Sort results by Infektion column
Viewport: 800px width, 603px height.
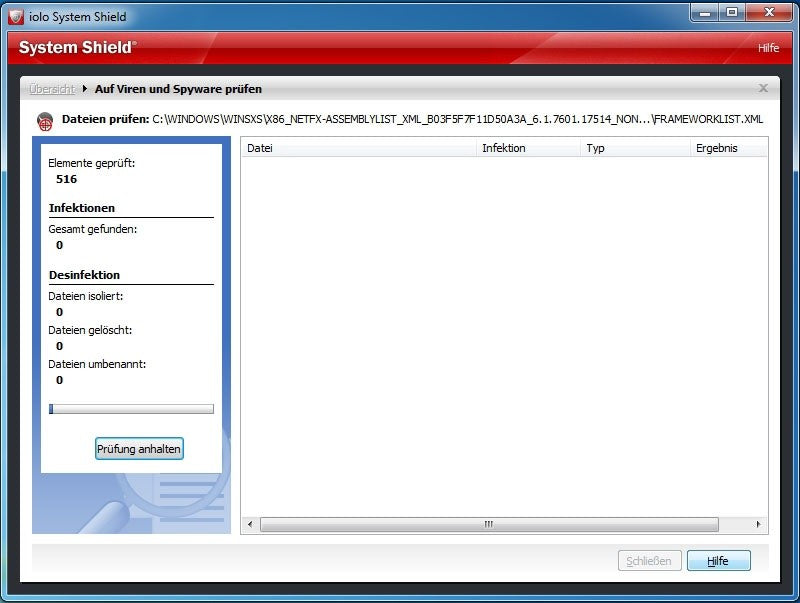coord(528,148)
